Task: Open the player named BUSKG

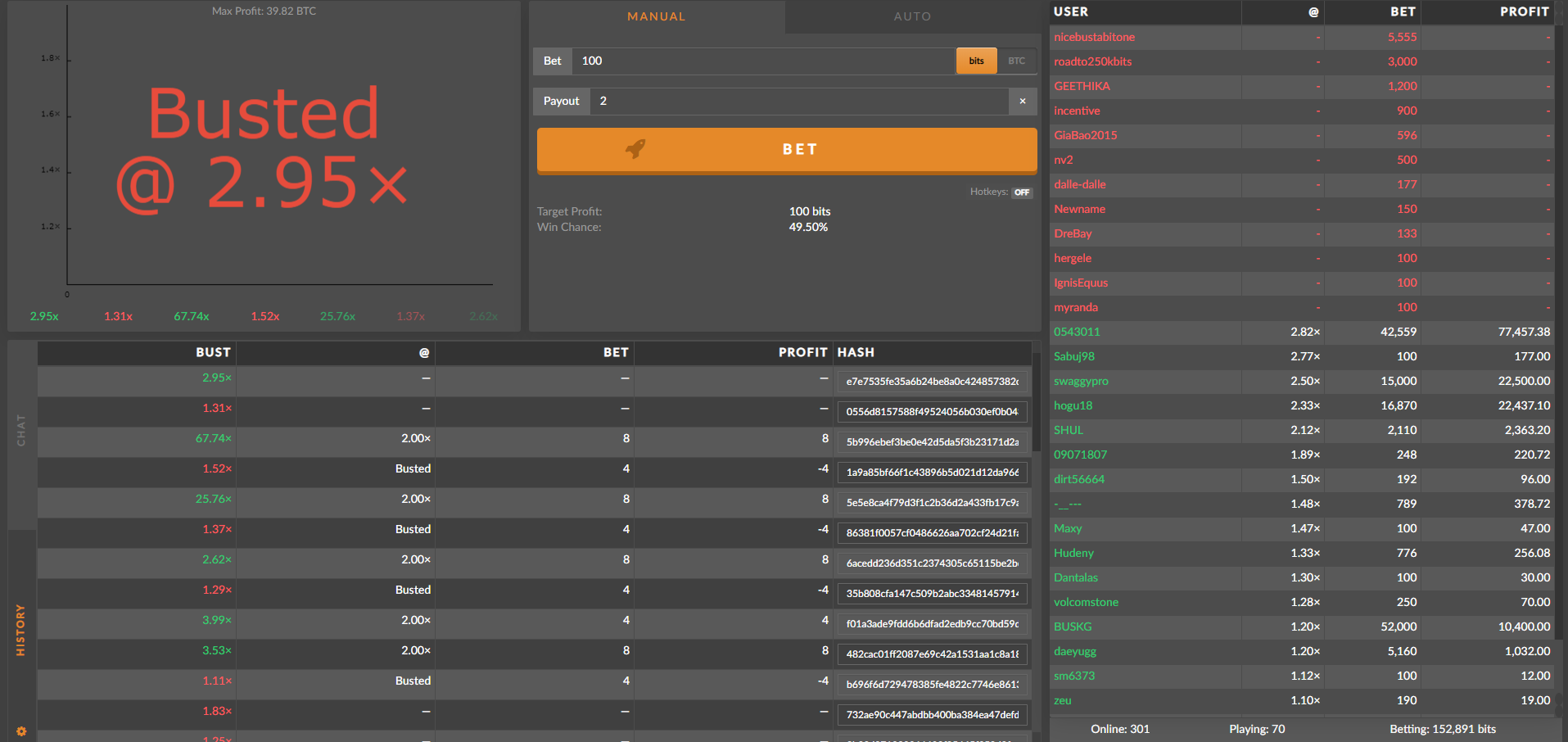Action: (1073, 627)
